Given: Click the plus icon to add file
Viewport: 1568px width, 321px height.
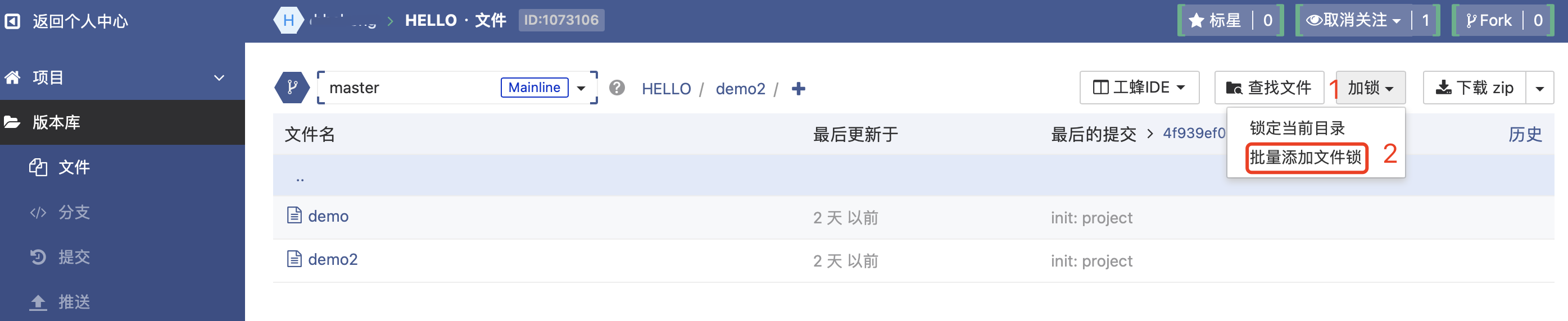Looking at the screenshot, I should pyautogui.click(x=798, y=89).
